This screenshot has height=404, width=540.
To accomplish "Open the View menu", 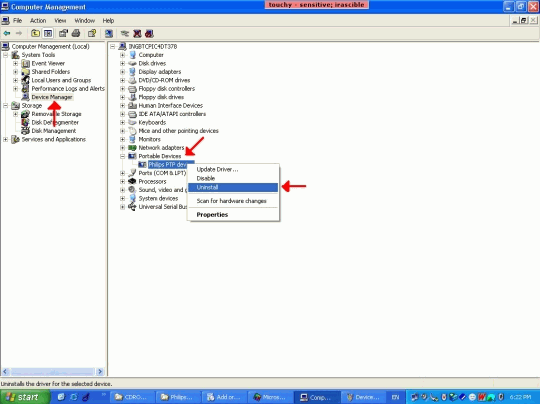I will [x=60, y=21].
